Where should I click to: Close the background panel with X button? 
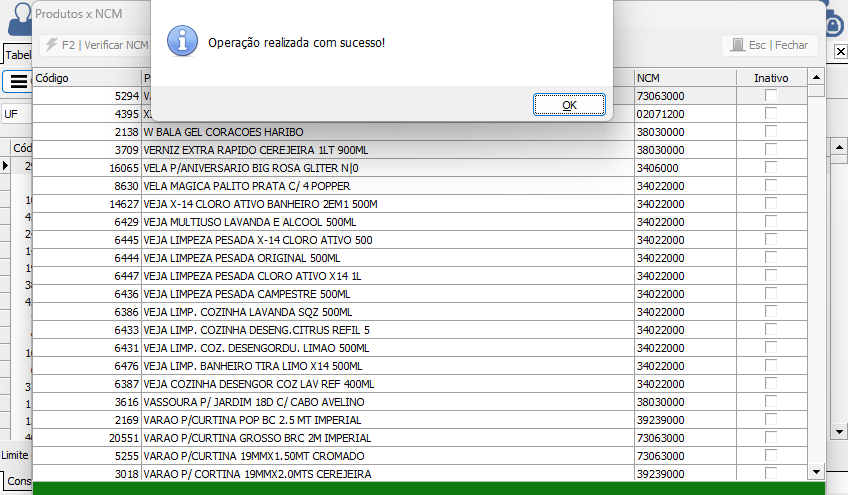pyautogui.click(x=840, y=51)
